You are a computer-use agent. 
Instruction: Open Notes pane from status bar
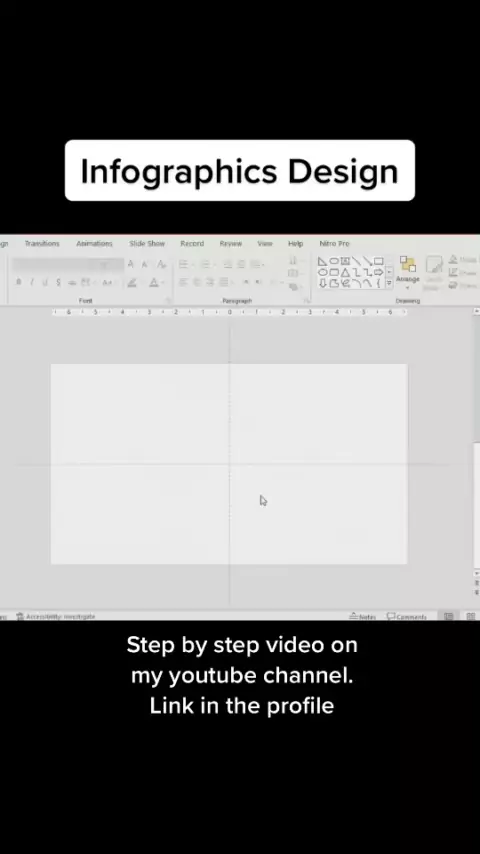(x=363, y=617)
